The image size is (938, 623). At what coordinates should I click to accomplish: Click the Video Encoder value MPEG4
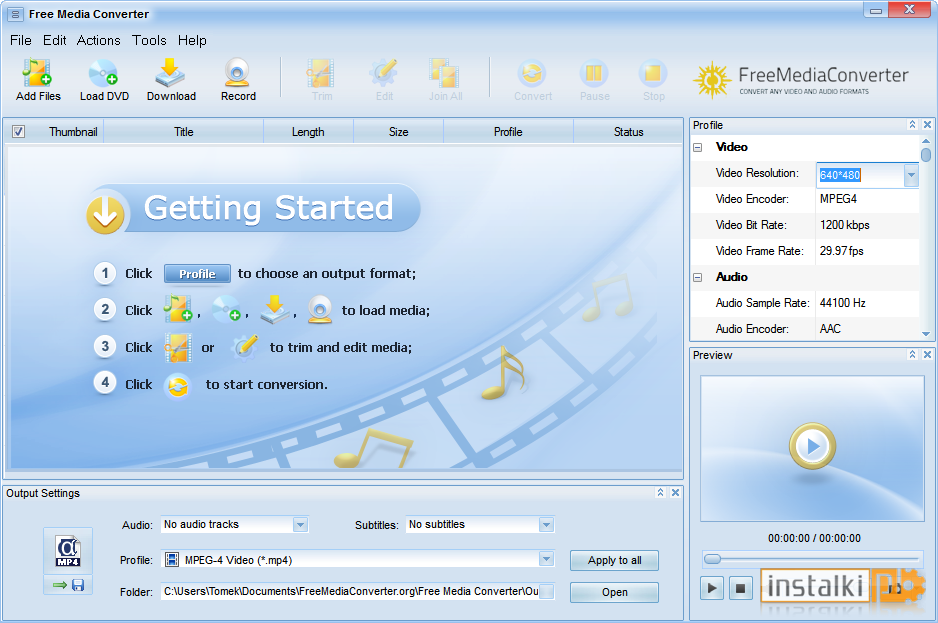coord(838,199)
